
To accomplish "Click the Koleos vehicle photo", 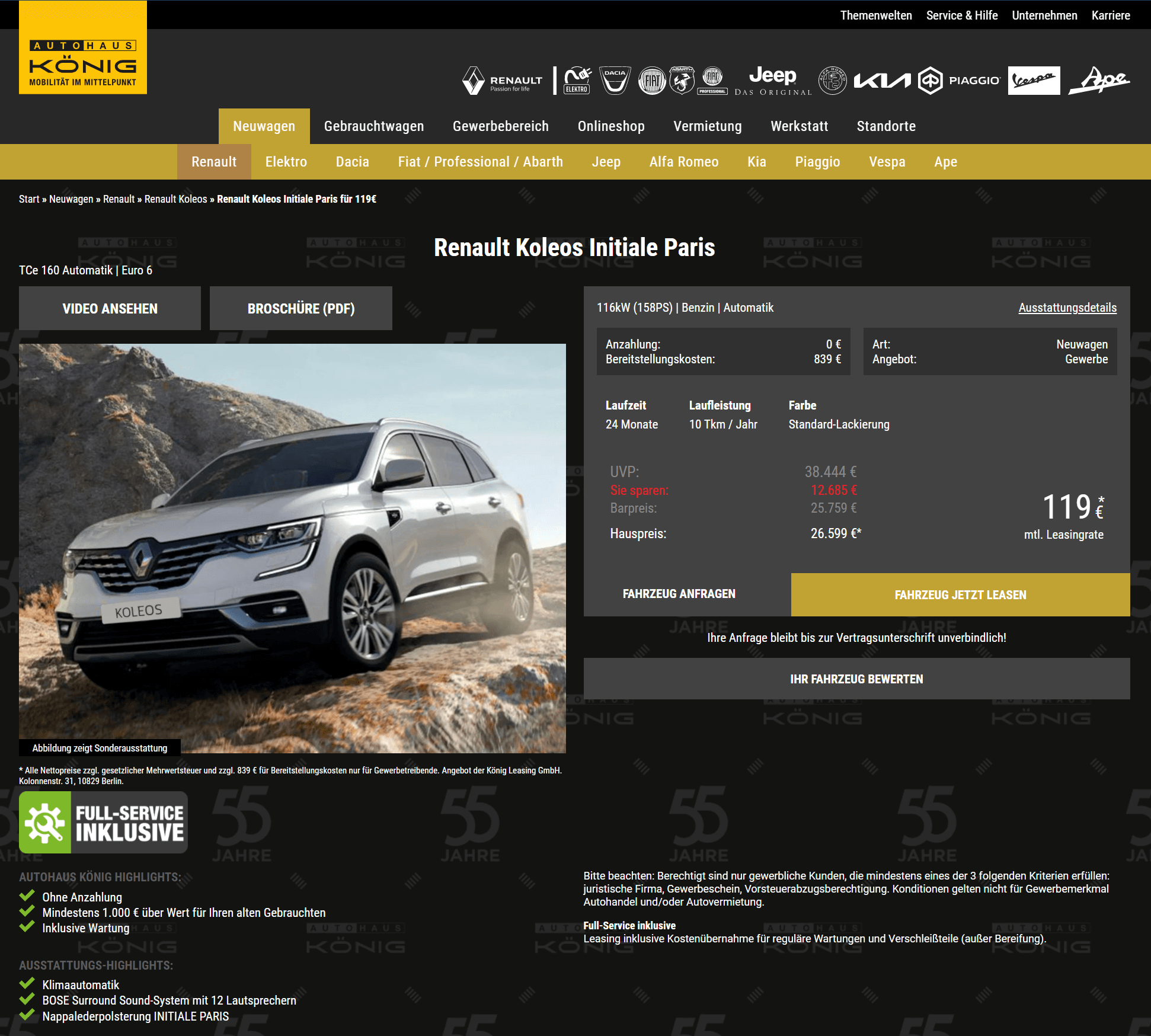I will coord(292,548).
